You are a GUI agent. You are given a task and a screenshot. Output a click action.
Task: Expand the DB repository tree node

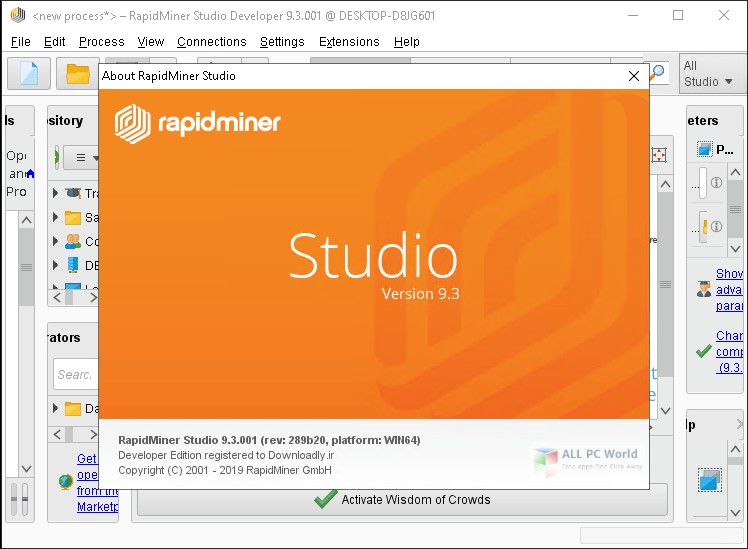tap(55, 265)
